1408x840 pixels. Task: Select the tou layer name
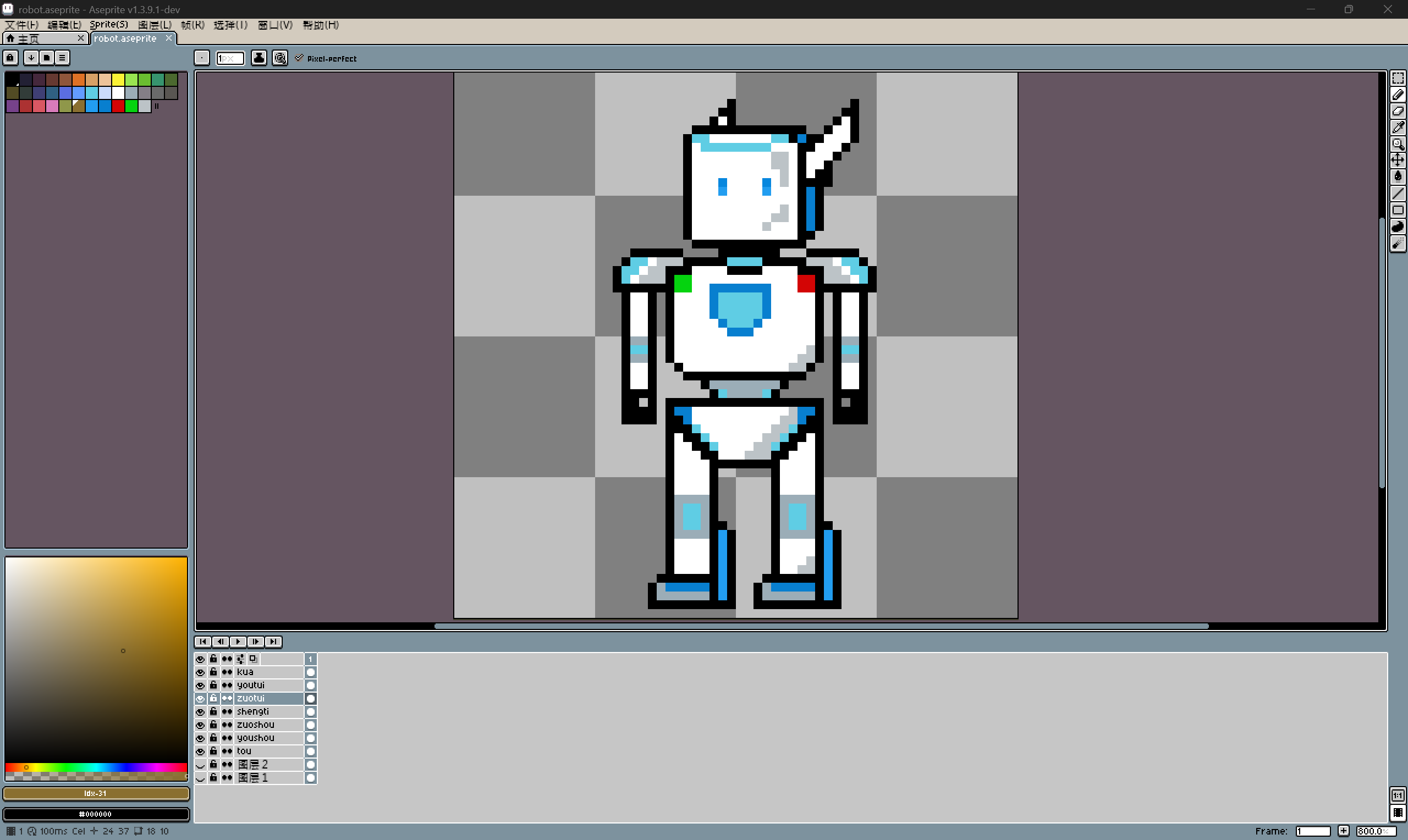244,751
